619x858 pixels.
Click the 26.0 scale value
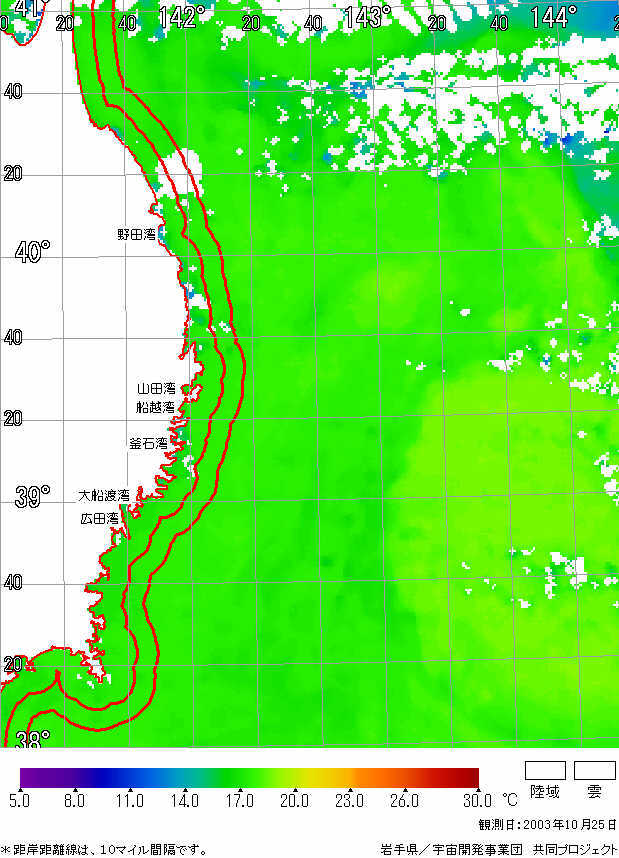pyautogui.click(x=404, y=801)
